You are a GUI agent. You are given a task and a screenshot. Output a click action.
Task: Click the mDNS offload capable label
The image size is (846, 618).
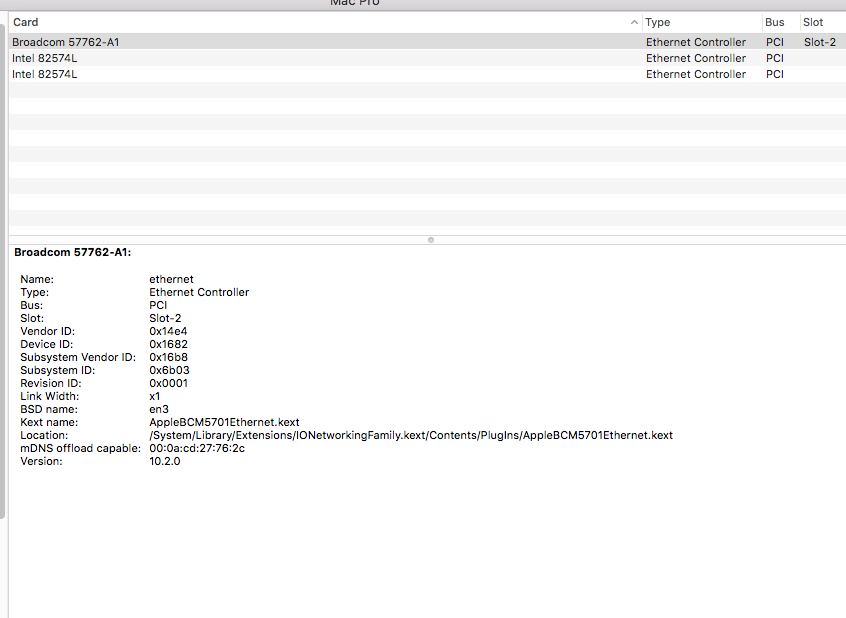[x=80, y=448]
